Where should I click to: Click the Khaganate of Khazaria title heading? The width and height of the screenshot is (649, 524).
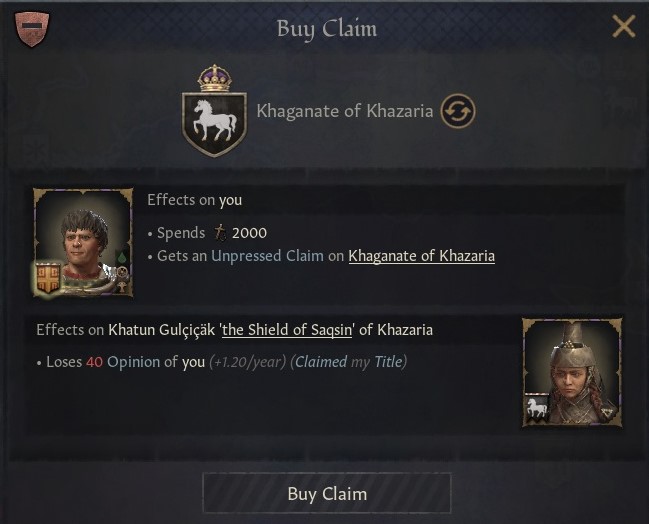[344, 110]
